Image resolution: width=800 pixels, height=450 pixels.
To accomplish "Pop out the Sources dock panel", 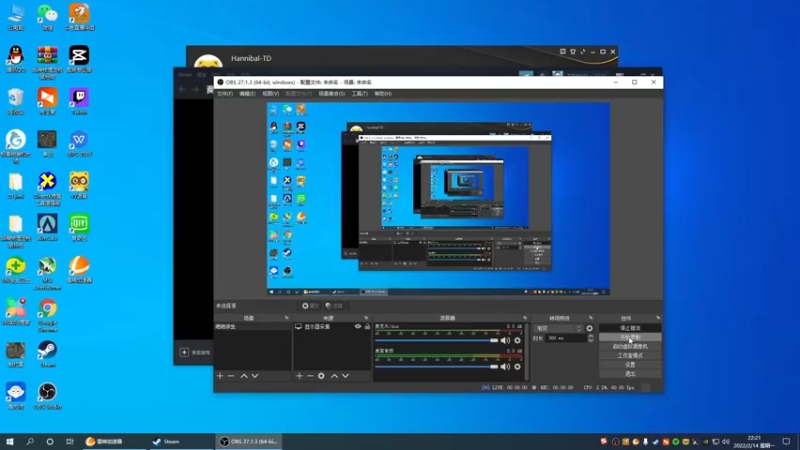I will tap(366, 318).
